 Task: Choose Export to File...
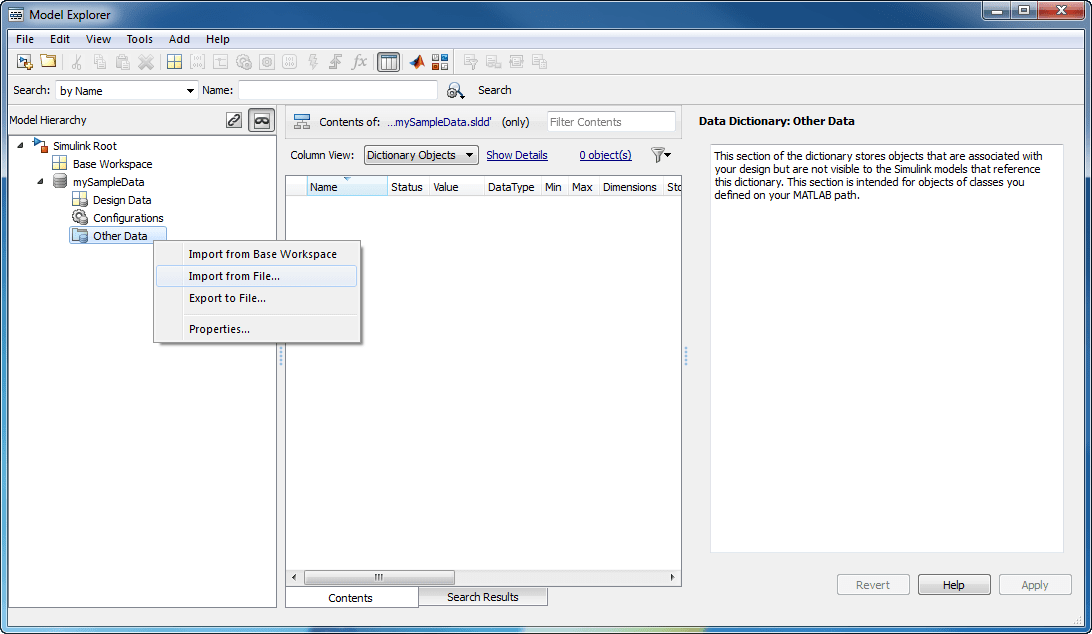pos(257,298)
